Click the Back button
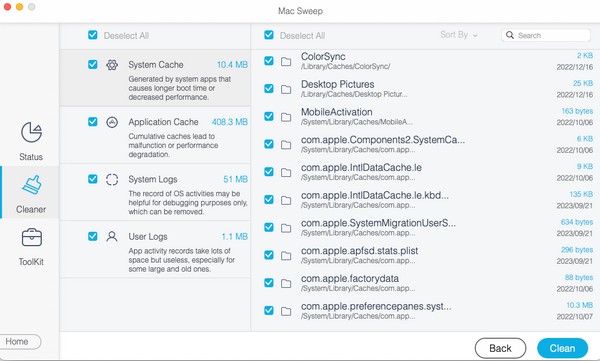This screenshot has height=361, width=600. point(500,348)
